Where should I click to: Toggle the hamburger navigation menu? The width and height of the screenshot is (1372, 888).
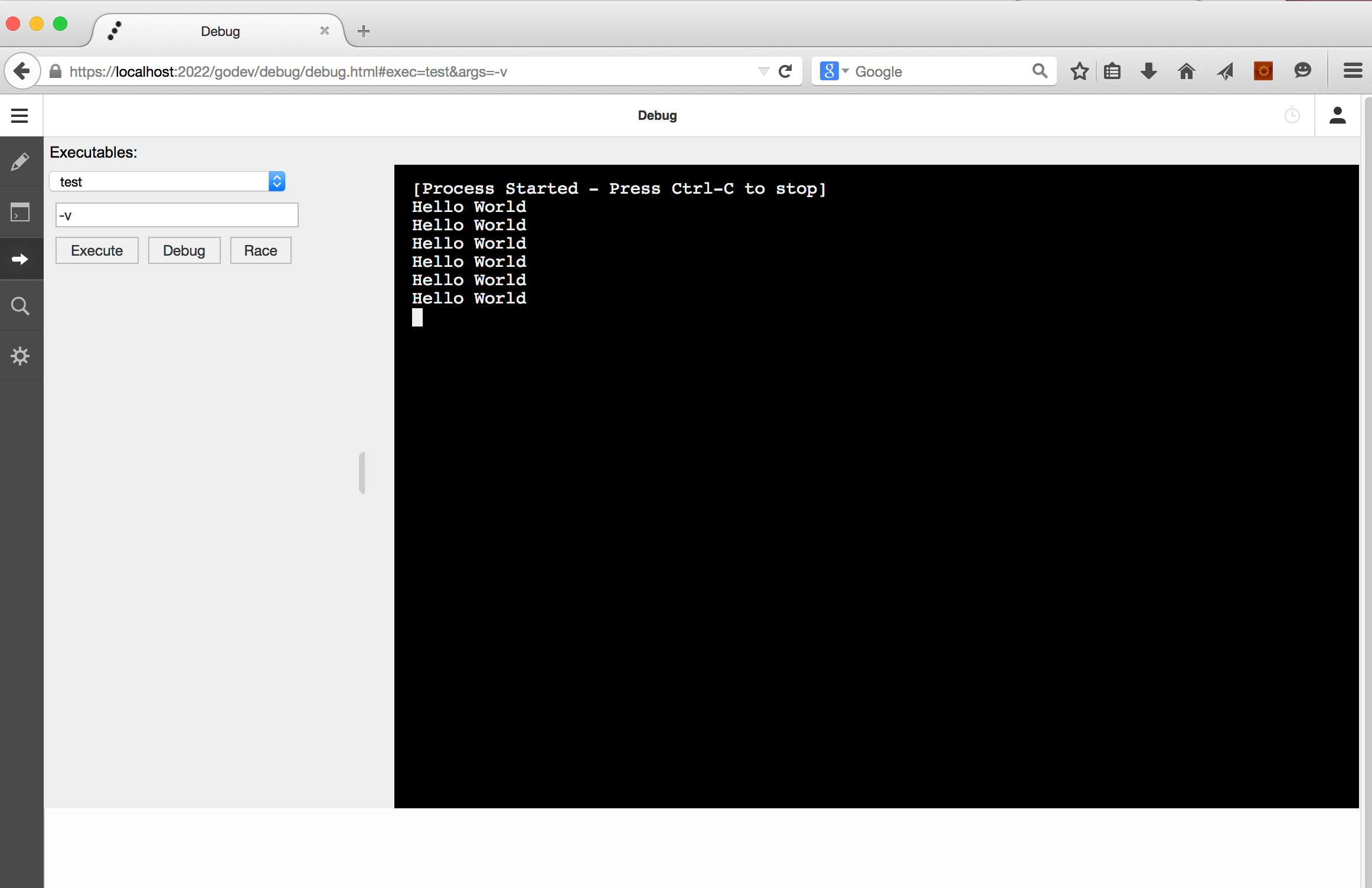click(19, 116)
